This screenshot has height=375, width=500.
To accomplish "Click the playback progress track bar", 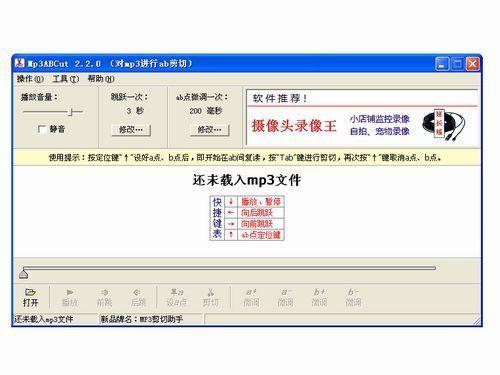I will coord(229,268).
